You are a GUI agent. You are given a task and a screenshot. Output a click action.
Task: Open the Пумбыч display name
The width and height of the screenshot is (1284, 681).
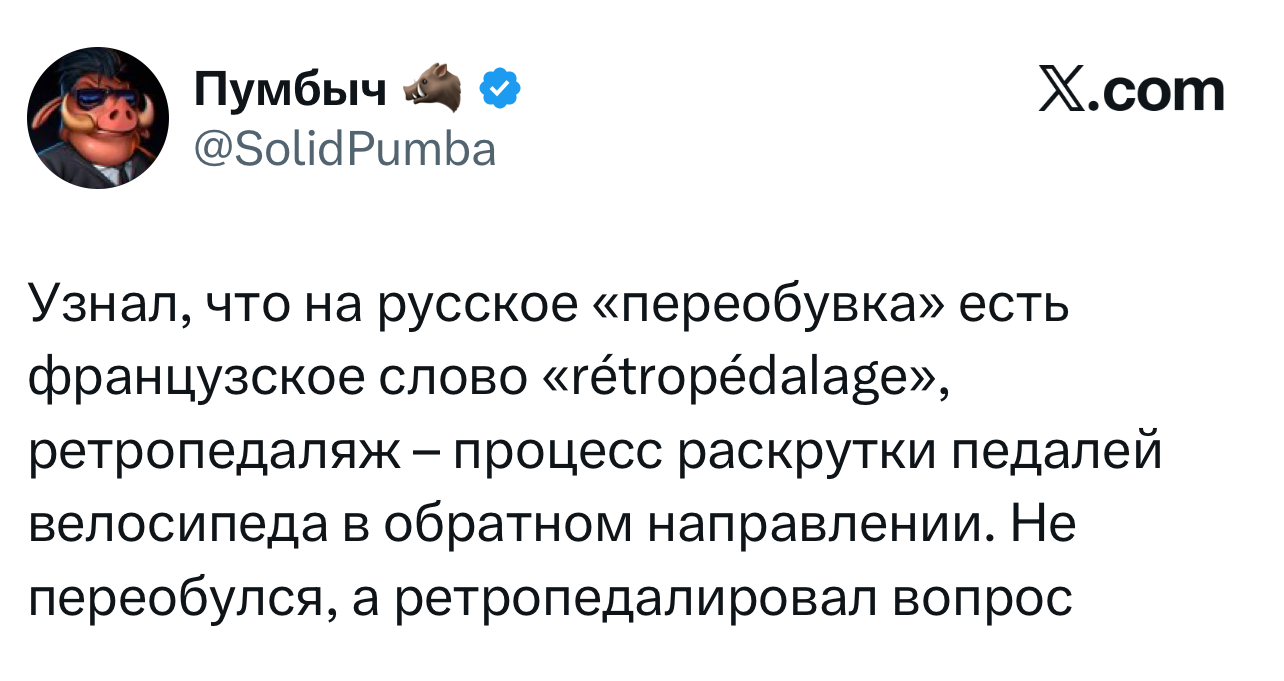[290, 92]
